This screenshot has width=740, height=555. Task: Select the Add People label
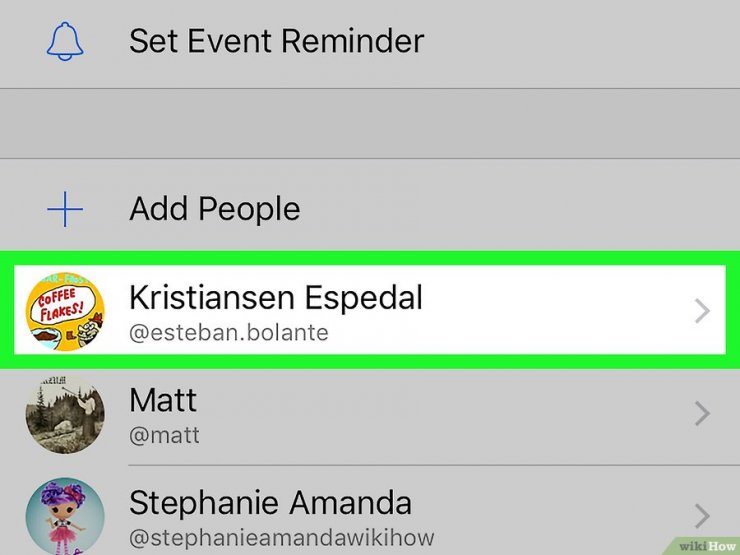tap(215, 209)
